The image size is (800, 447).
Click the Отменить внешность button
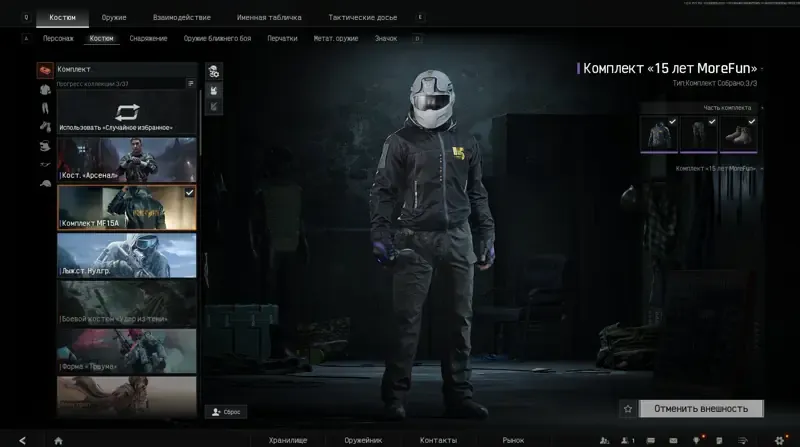[701, 409]
